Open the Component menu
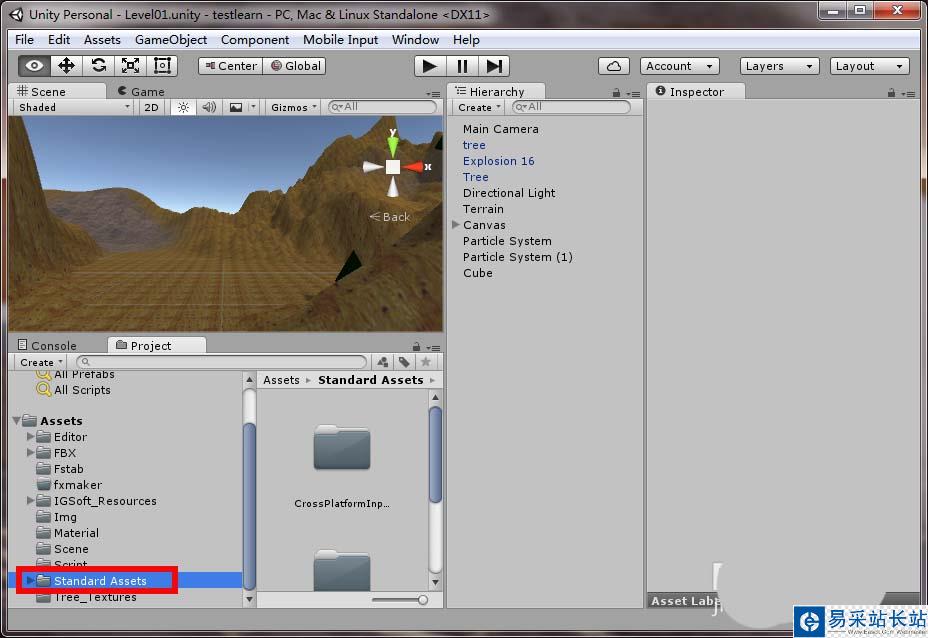928x638 pixels. [x=255, y=40]
